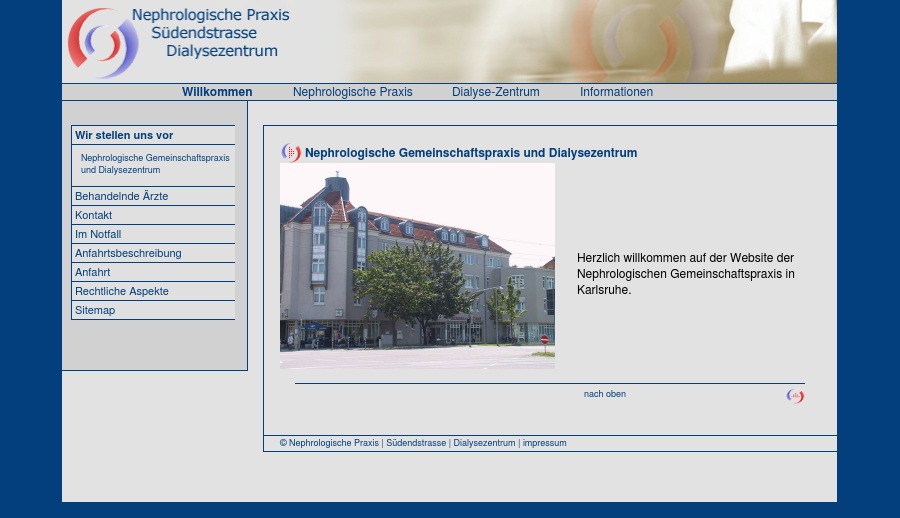Open the Sitemap link
This screenshot has width=900, height=518.
click(x=95, y=310)
